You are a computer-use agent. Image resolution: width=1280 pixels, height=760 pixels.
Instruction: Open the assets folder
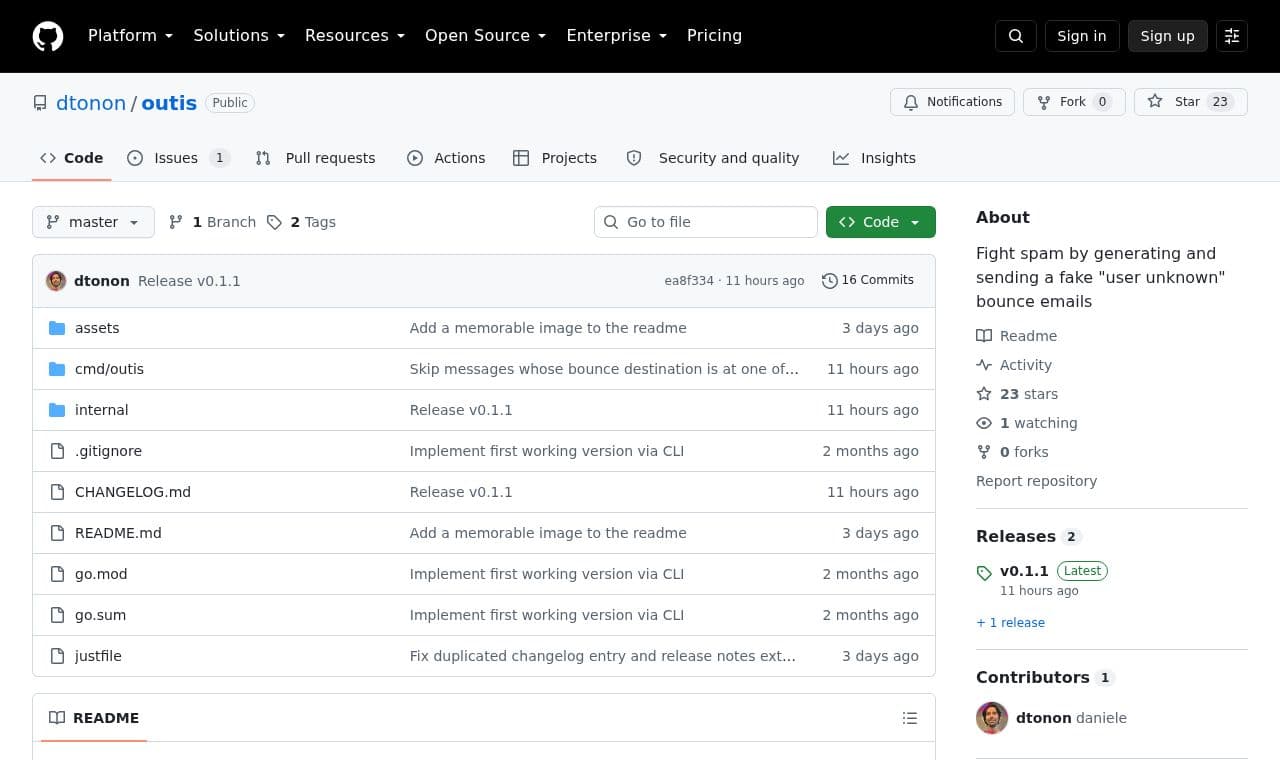point(97,328)
